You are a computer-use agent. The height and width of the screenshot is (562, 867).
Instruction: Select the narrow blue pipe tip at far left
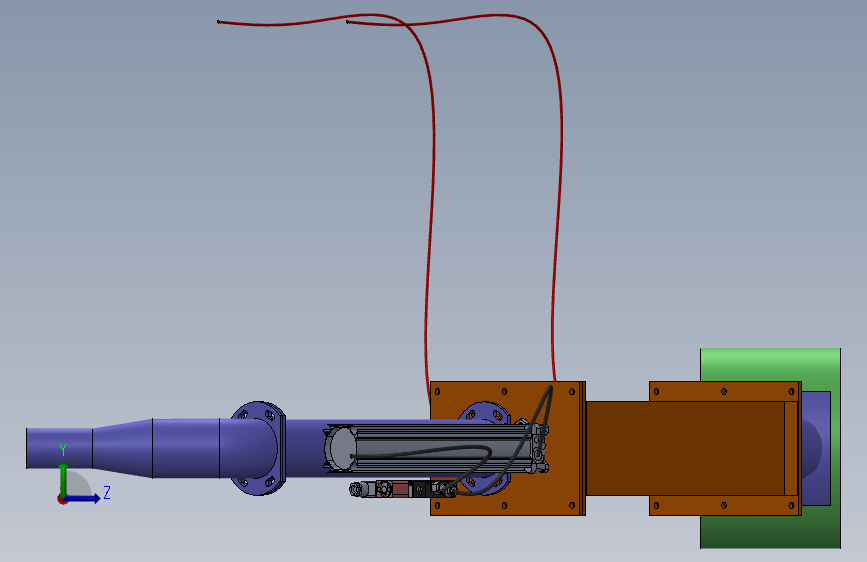(x=59, y=448)
